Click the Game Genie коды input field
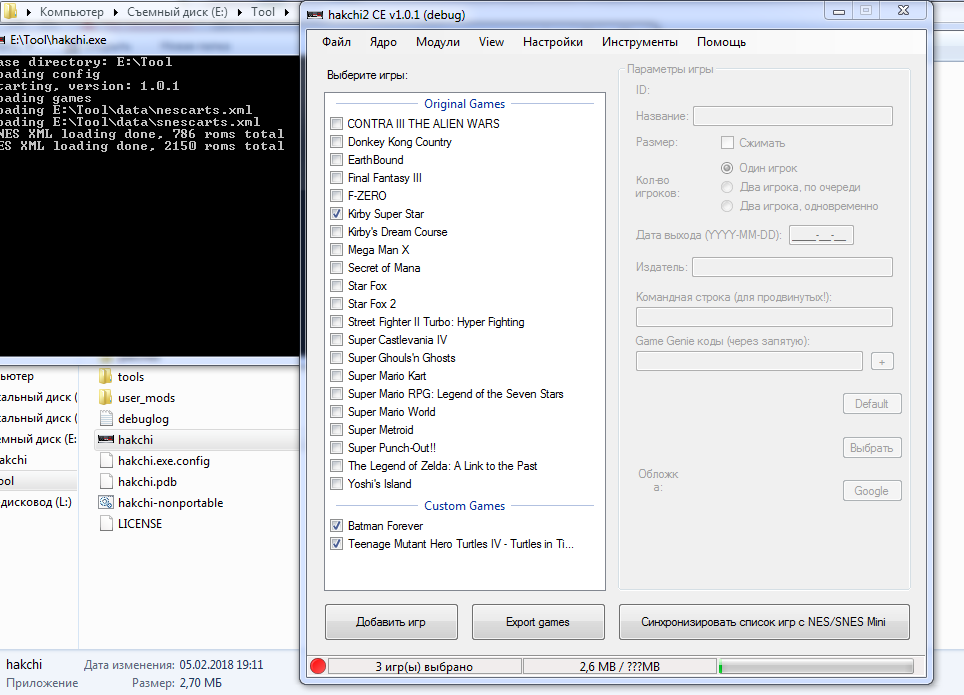The height and width of the screenshot is (695, 964). click(749, 361)
